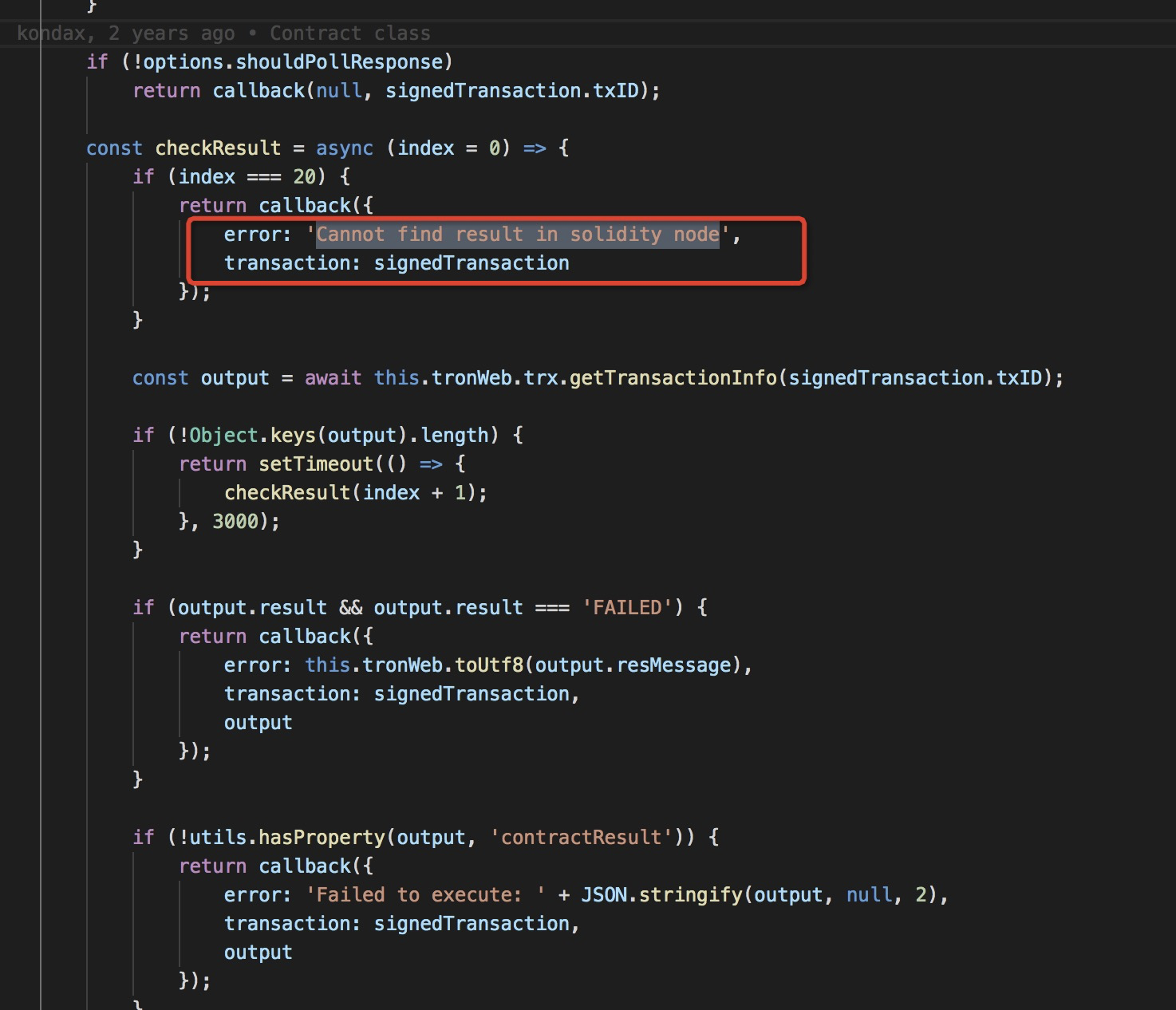Click 'options.shouldPollResponse' in the if condition
This screenshot has height=1010, width=1176.
point(293,62)
